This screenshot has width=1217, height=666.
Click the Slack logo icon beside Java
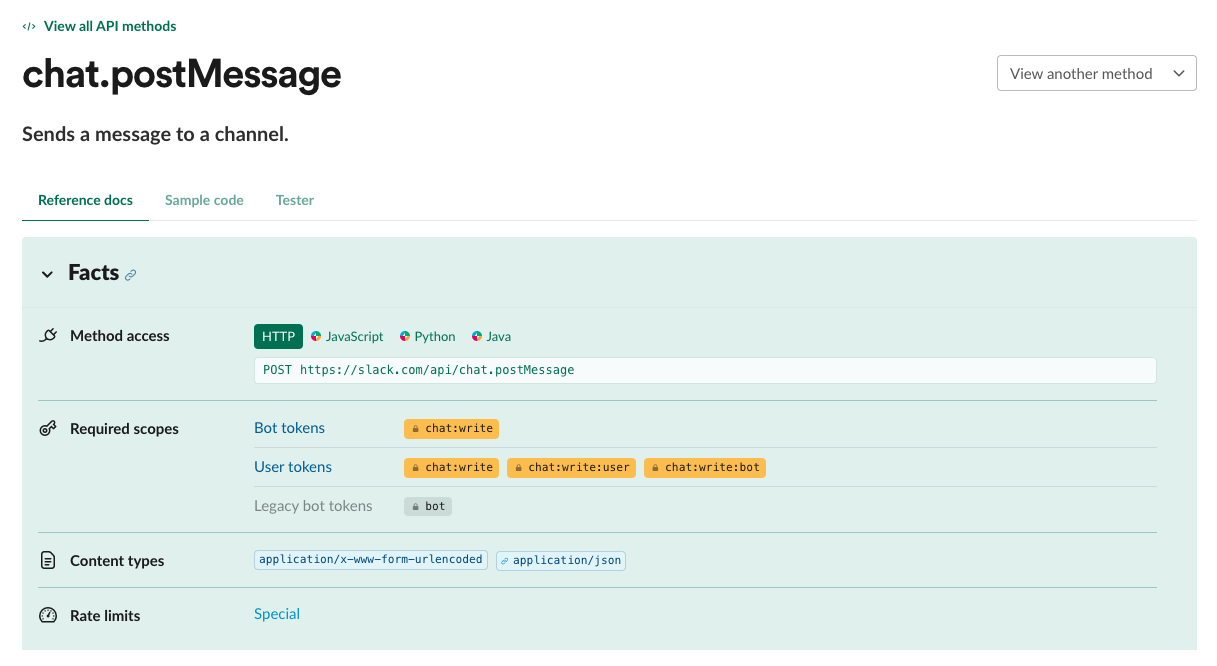pyautogui.click(x=477, y=337)
